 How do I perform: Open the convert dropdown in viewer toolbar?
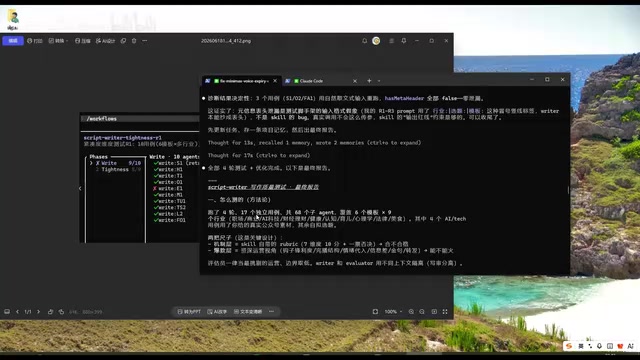(58, 41)
